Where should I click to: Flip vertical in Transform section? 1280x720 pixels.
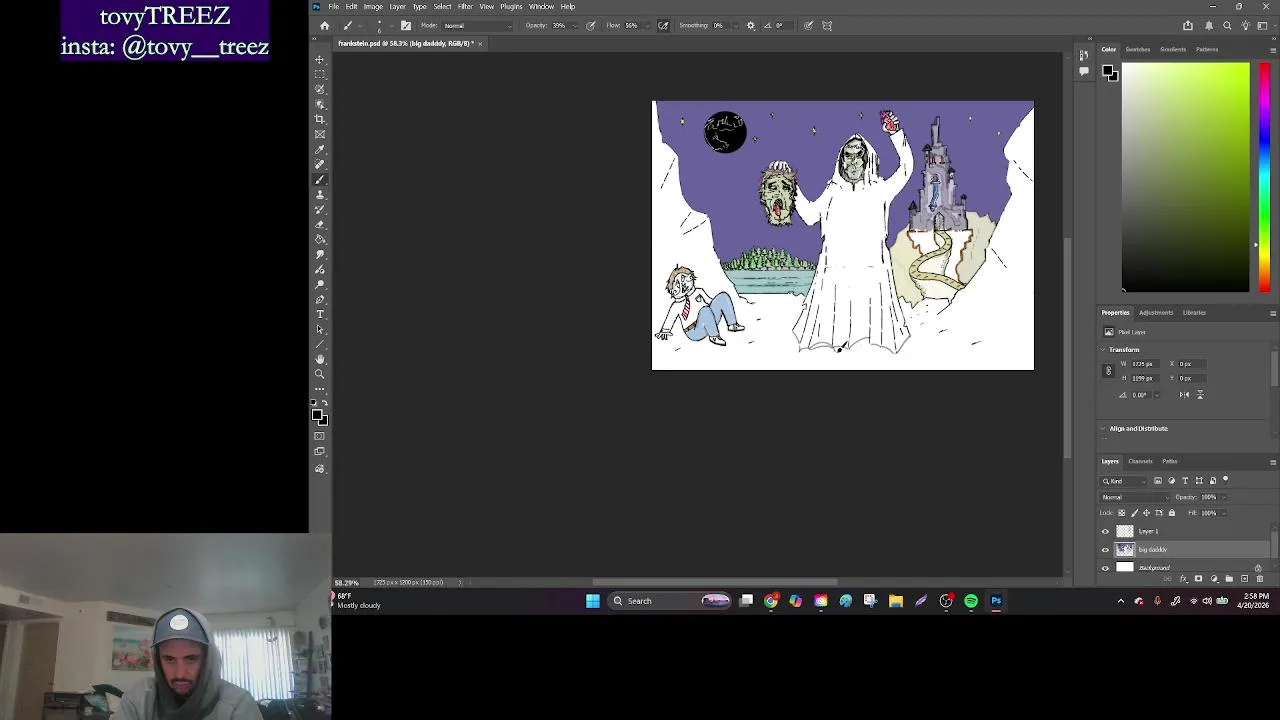pyautogui.click(x=1200, y=395)
